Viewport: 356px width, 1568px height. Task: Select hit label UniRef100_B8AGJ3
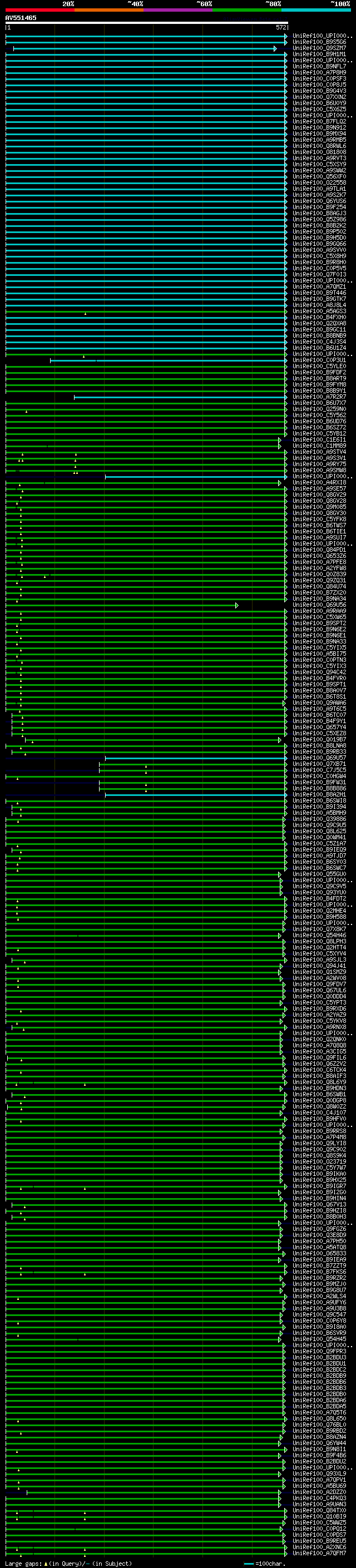(319, 213)
